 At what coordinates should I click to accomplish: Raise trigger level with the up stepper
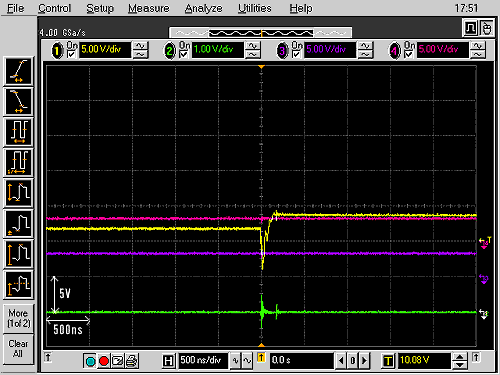[460, 357]
